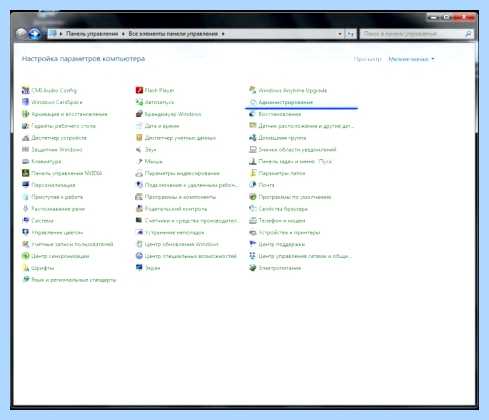
Task: Open the Мышь icon
Action: (139, 161)
